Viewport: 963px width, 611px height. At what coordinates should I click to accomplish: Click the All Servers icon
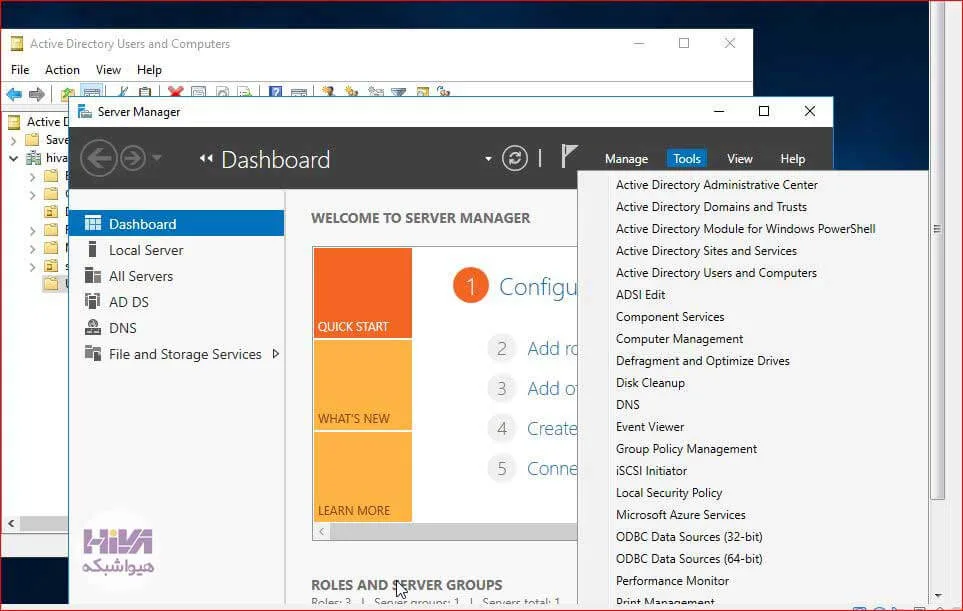(x=93, y=275)
